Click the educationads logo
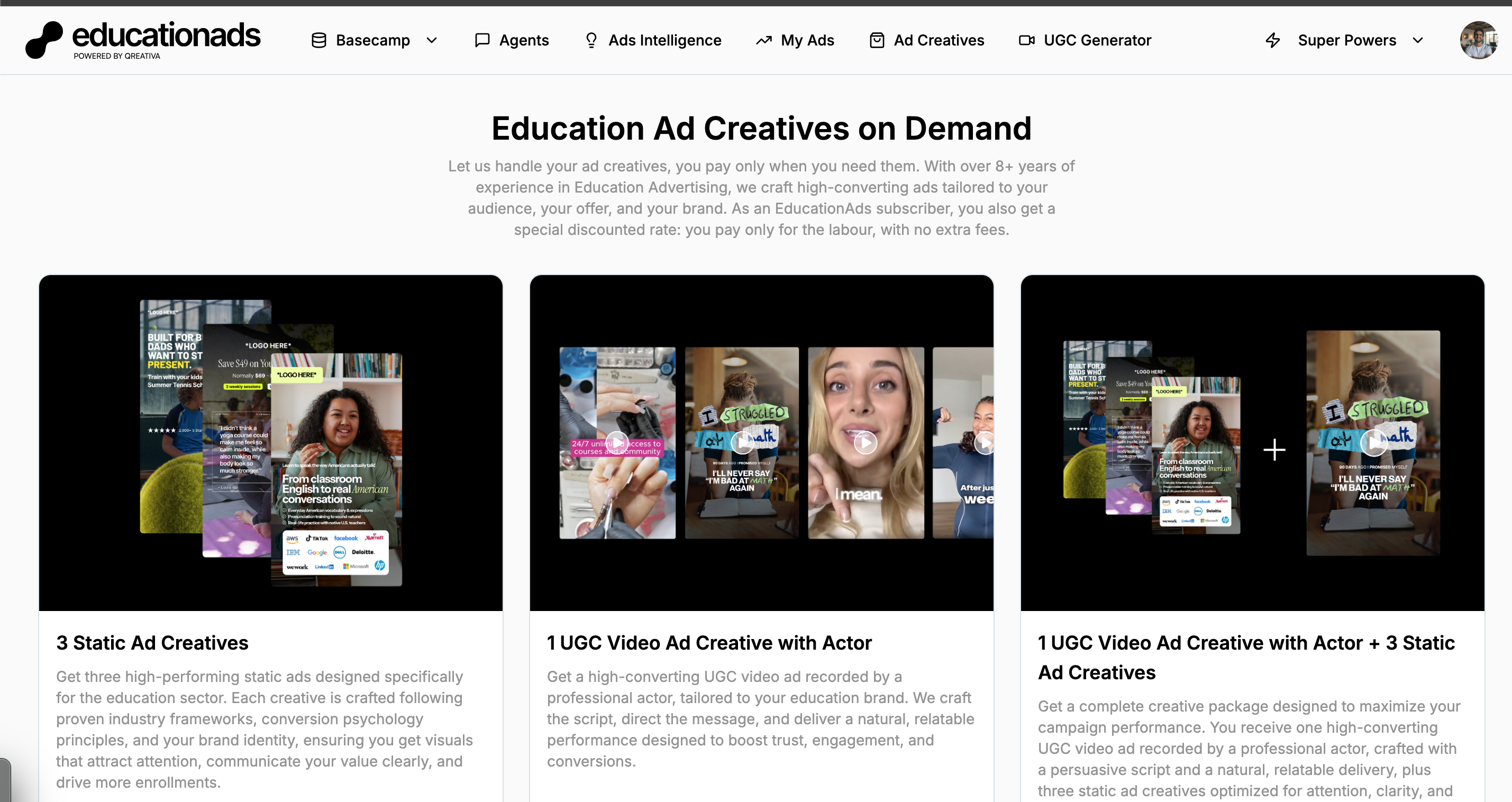The image size is (1512, 802). click(x=142, y=39)
